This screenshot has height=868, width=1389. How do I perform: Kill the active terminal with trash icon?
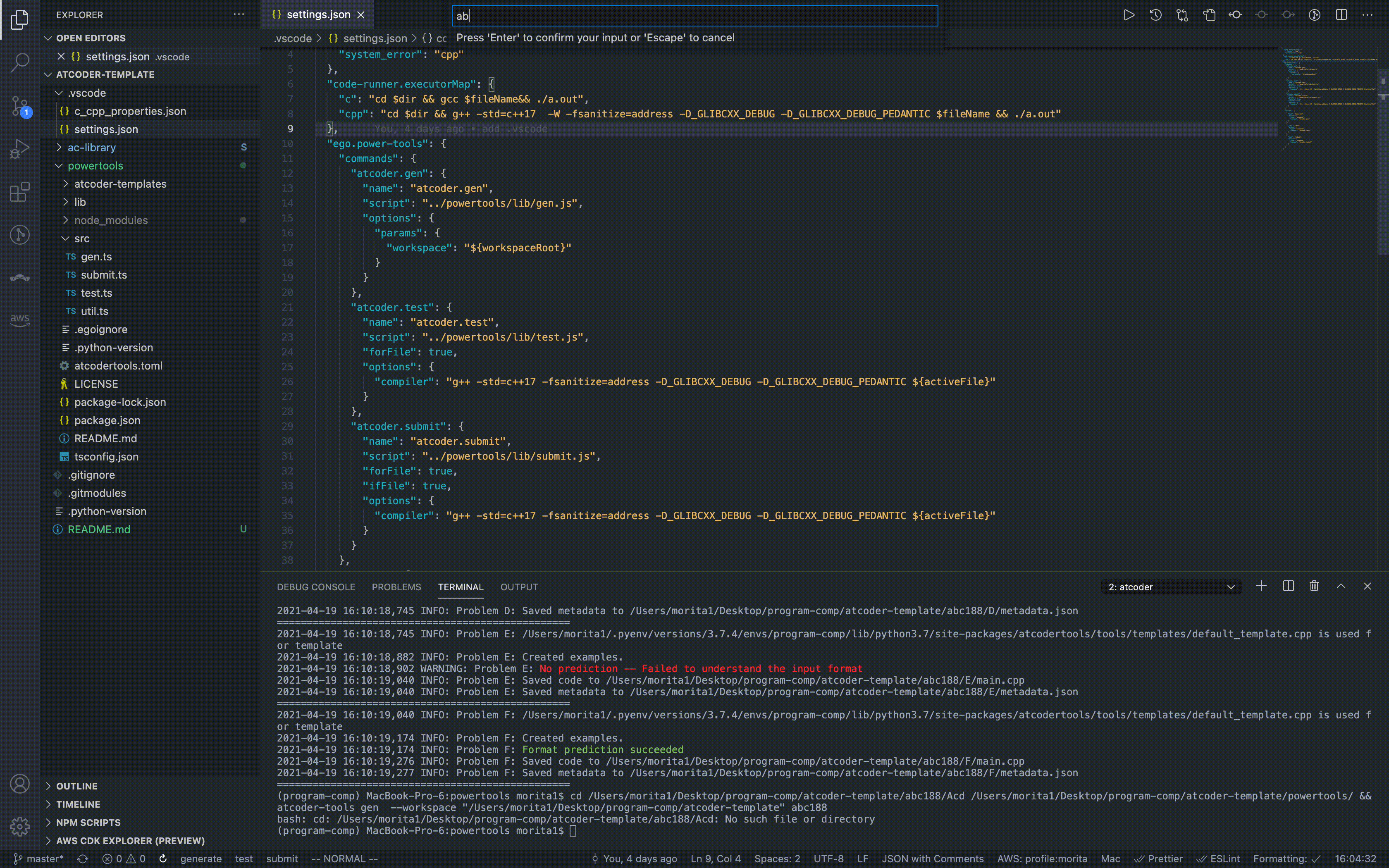(1314, 586)
